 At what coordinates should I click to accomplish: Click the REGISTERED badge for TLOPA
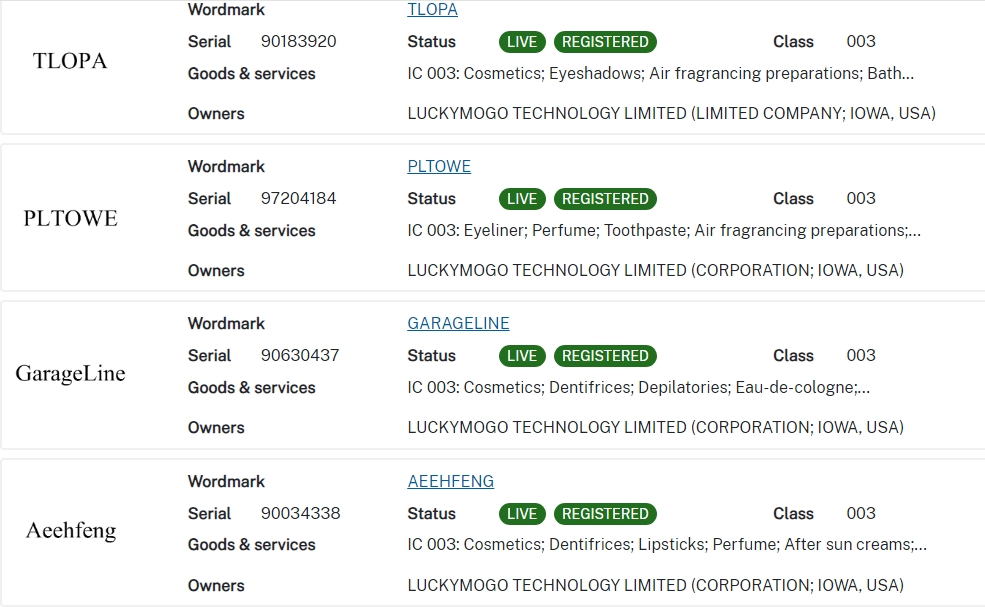point(605,42)
